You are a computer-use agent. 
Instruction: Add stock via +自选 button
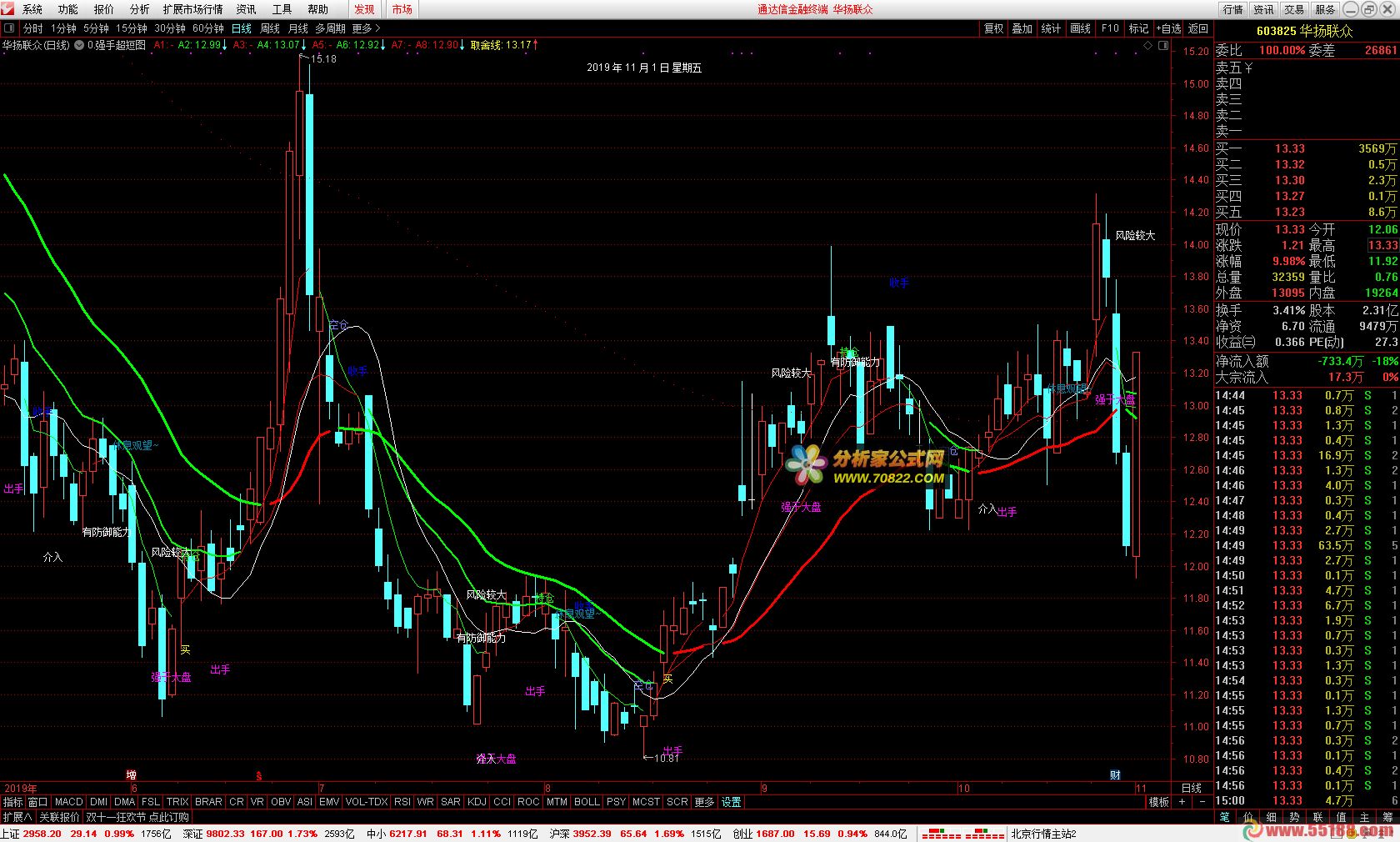click(1168, 28)
